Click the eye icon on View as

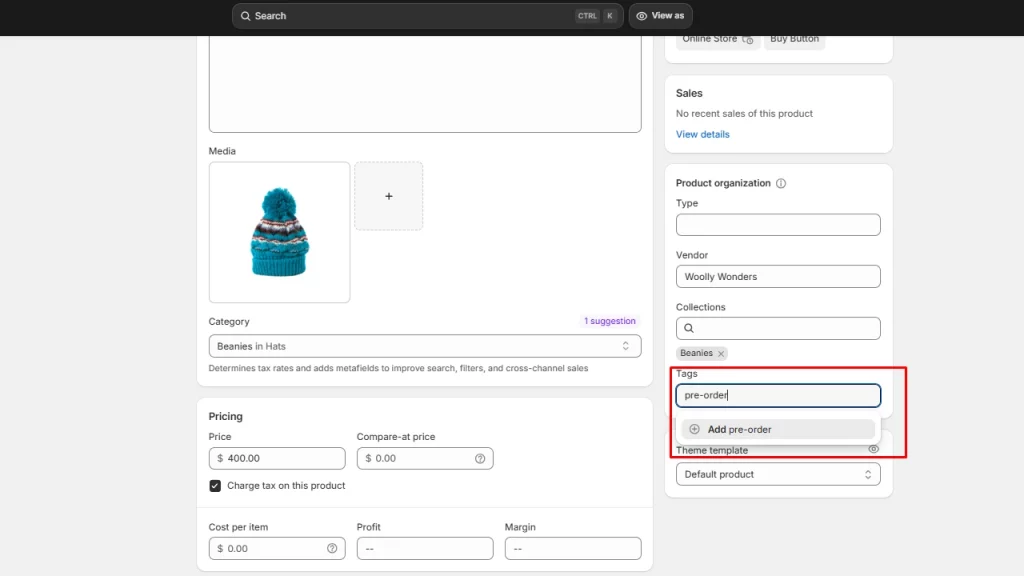click(x=642, y=16)
